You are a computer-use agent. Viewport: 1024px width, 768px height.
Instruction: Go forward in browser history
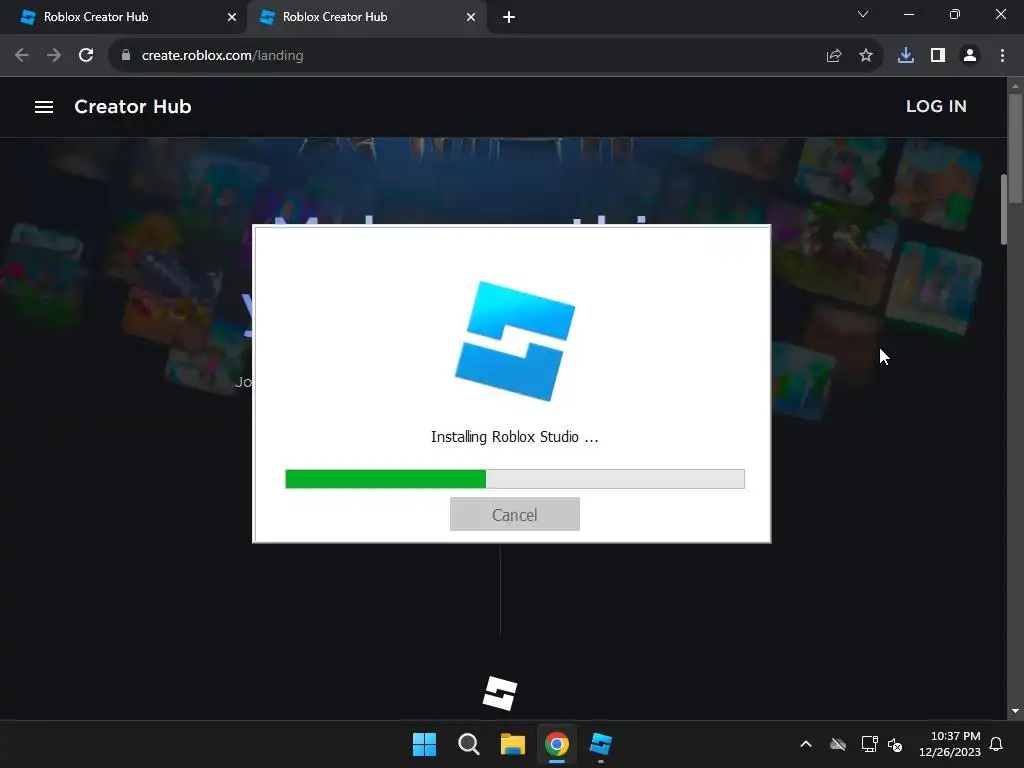pos(54,56)
